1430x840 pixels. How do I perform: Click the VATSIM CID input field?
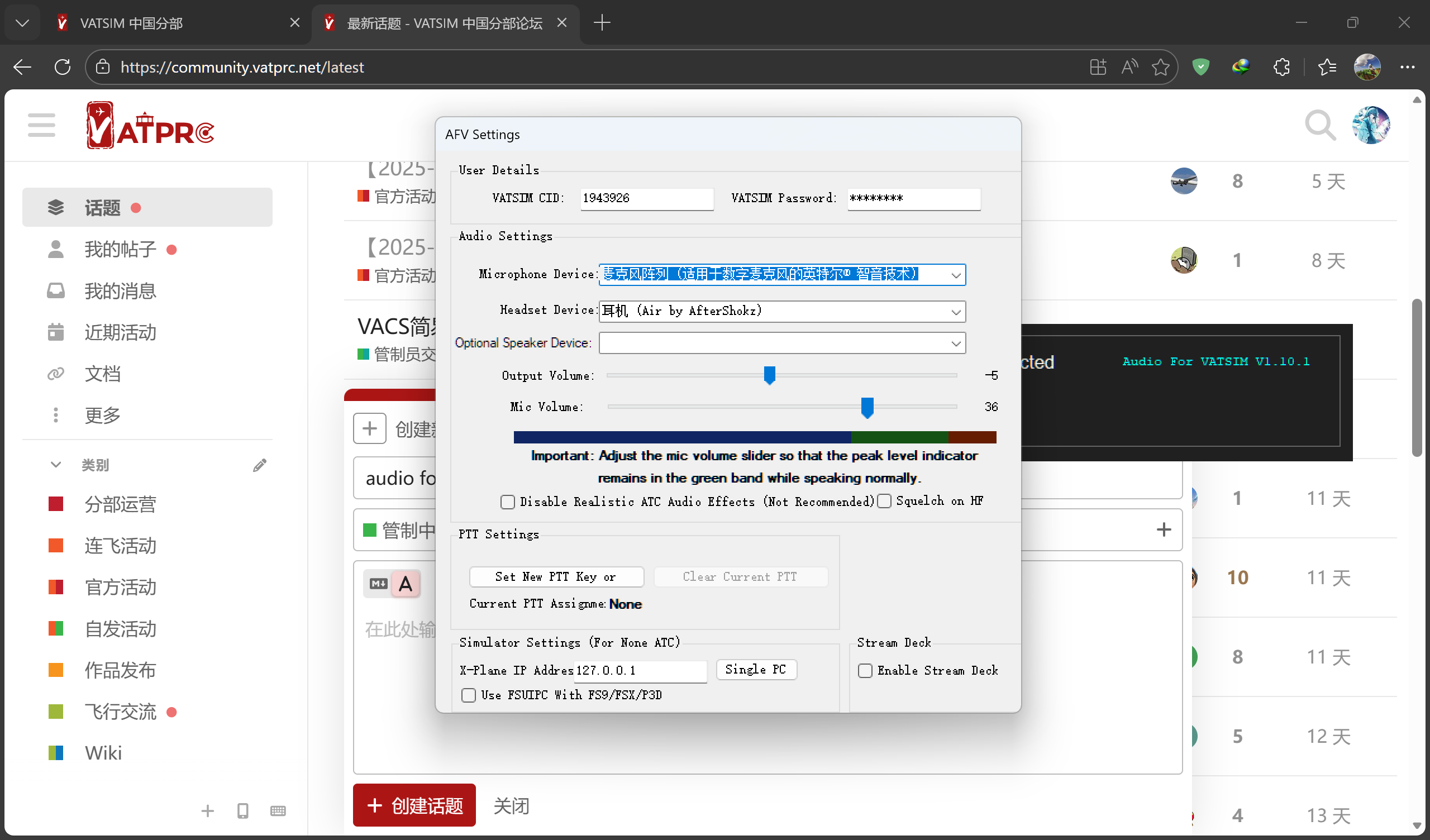click(x=646, y=198)
